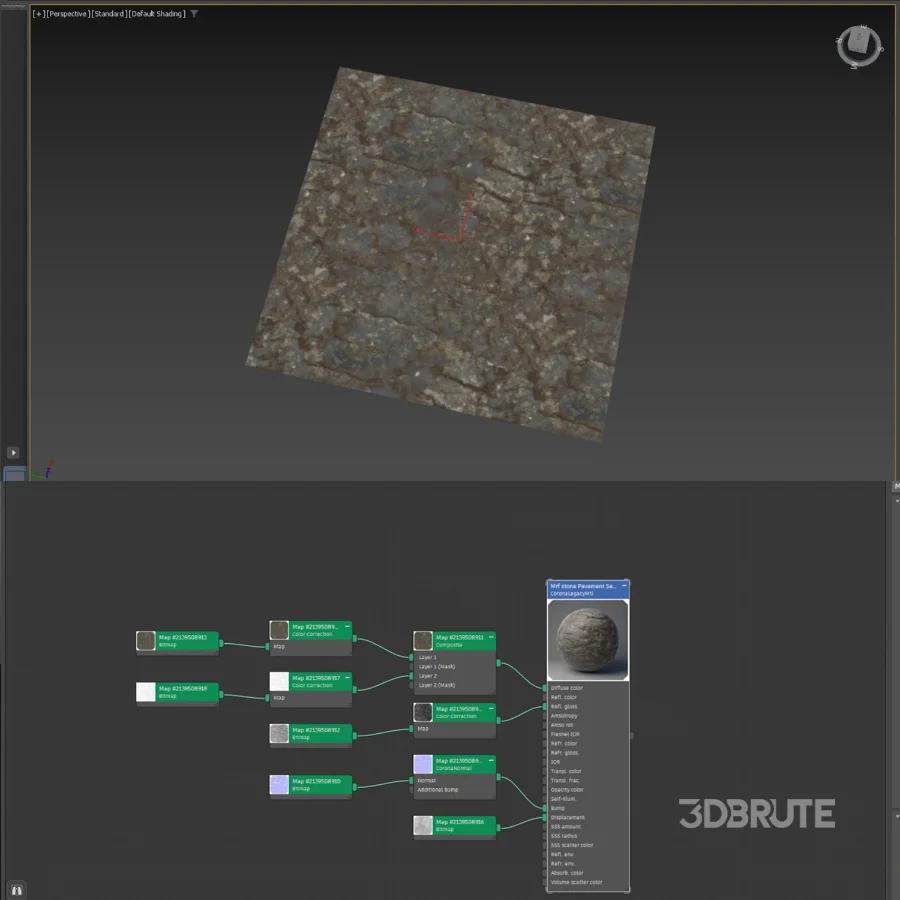Image resolution: width=900 pixels, height=900 pixels.
Task: Click thumbnail of Bitmap Map #2139508916
Action: click(423, 825)
